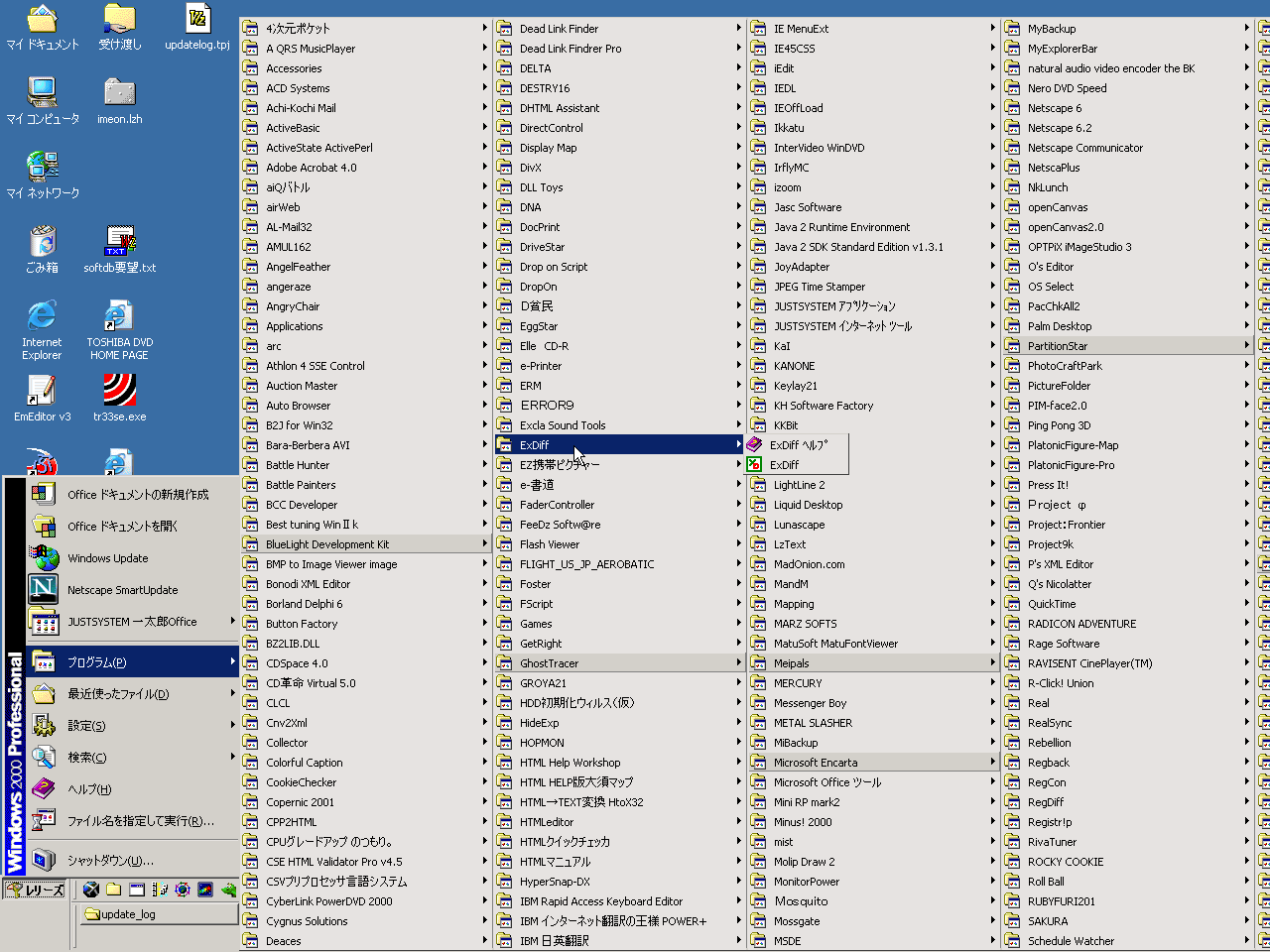Open the Flash Viewer program folder
1270x952 pixels.
click(620, 543)
